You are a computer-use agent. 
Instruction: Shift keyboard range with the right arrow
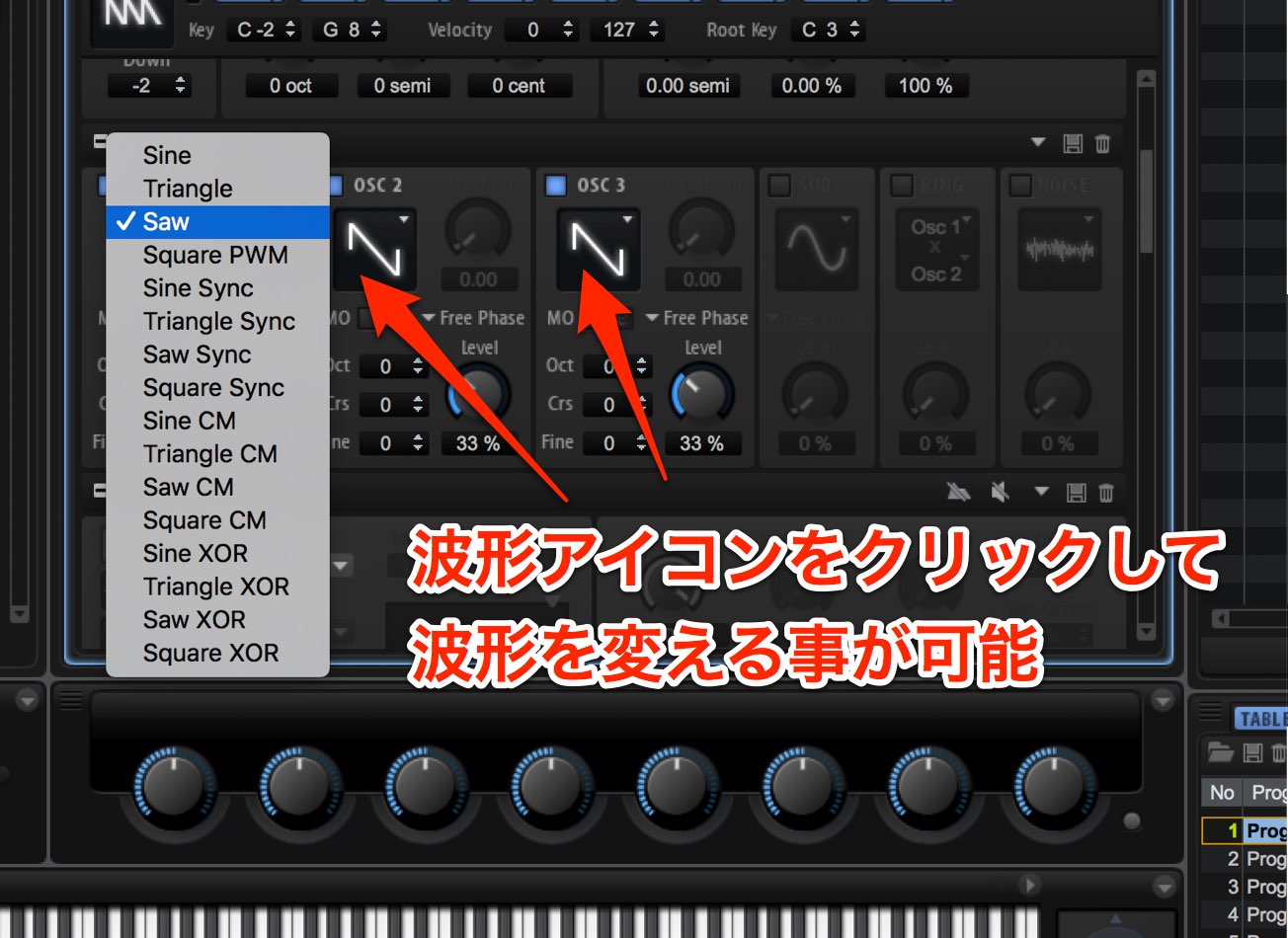(x=1028, y=885)
